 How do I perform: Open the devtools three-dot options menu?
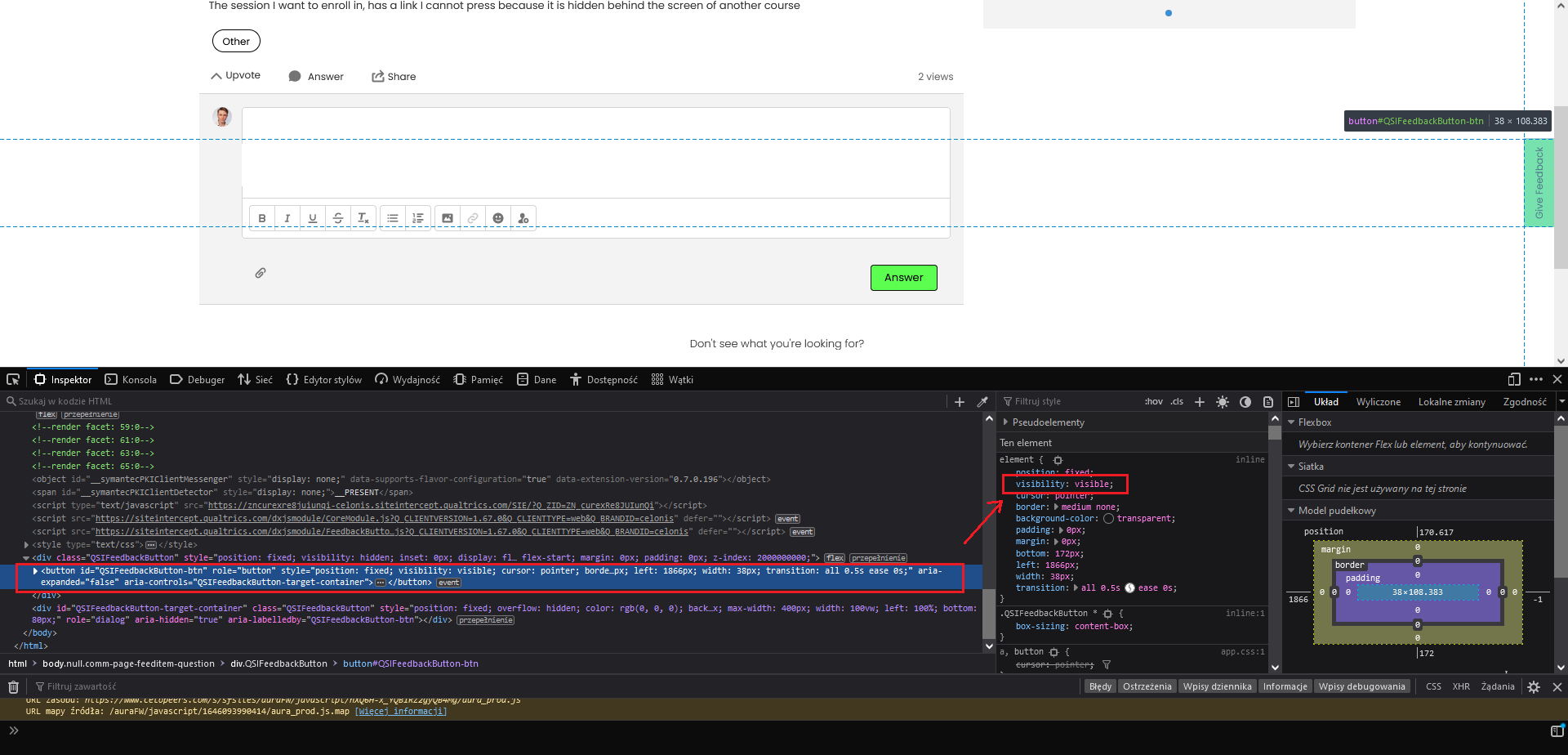tap(1536, 379)
